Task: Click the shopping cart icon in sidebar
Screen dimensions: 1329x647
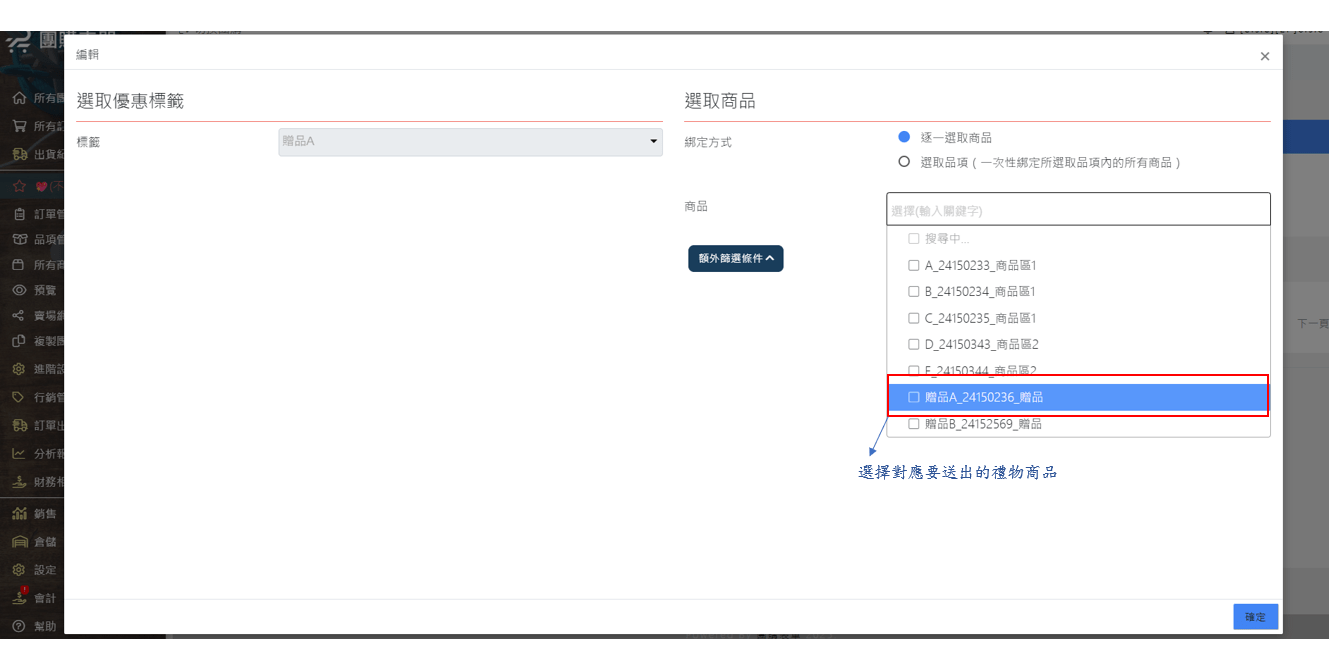Action: point(19,127)
